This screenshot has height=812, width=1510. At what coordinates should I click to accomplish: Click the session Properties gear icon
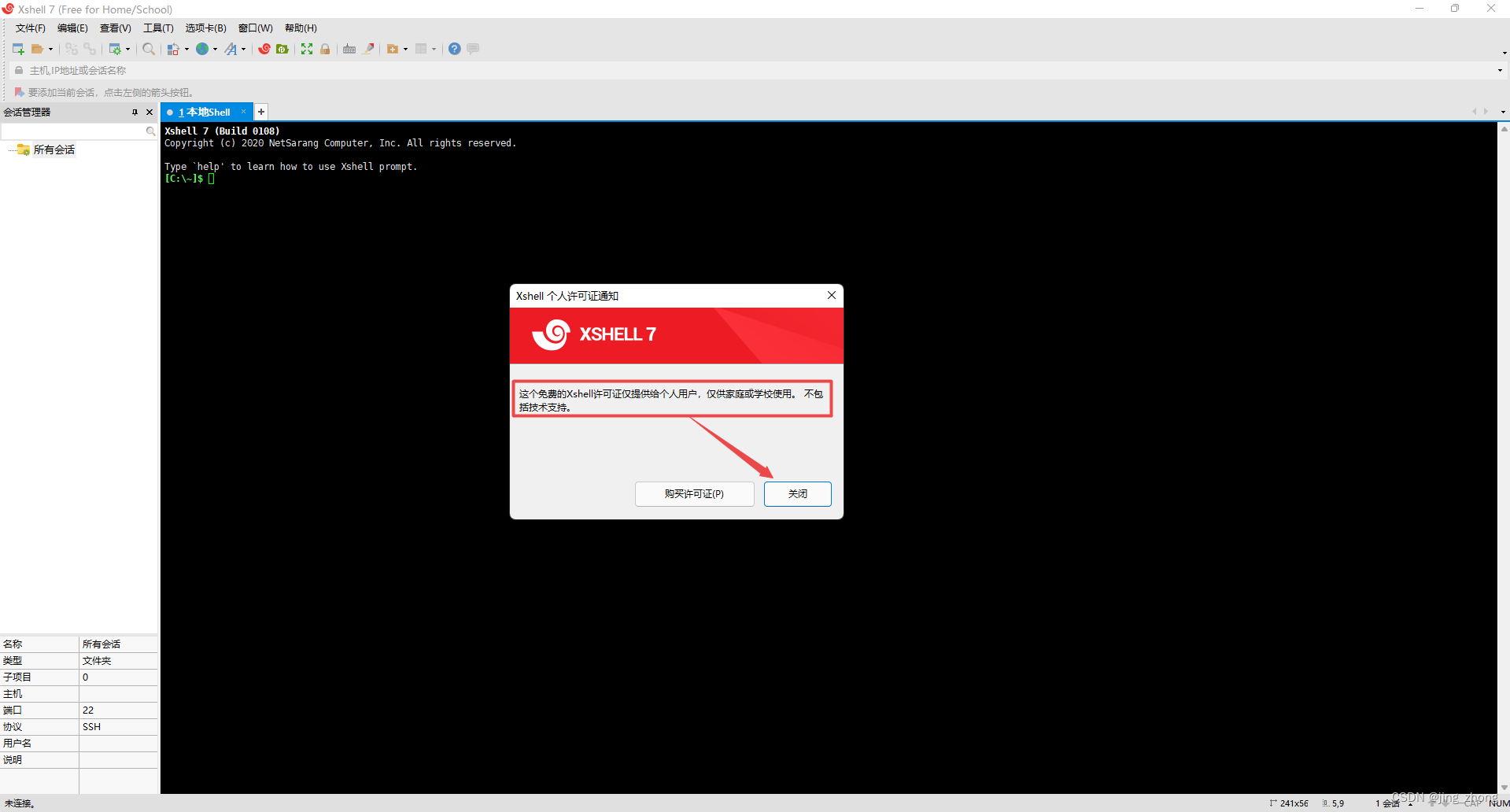(x=115, y=49)
